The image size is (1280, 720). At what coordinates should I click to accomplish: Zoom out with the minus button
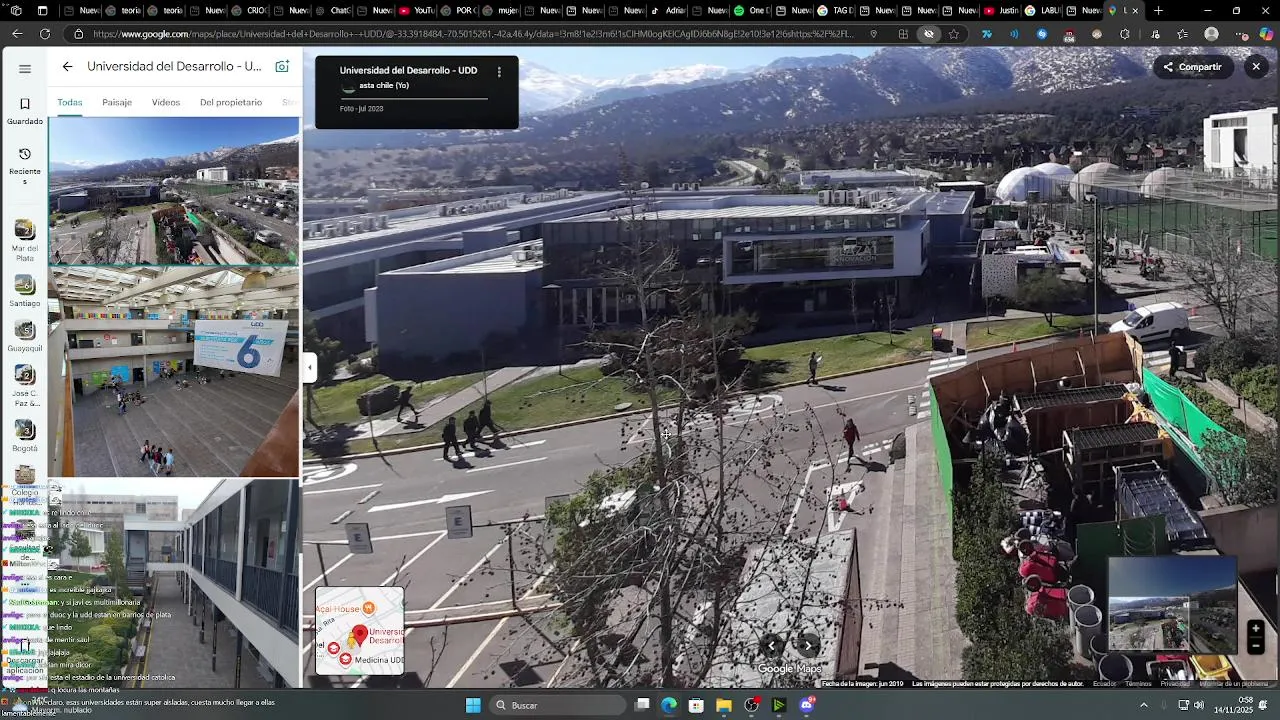1256,646
